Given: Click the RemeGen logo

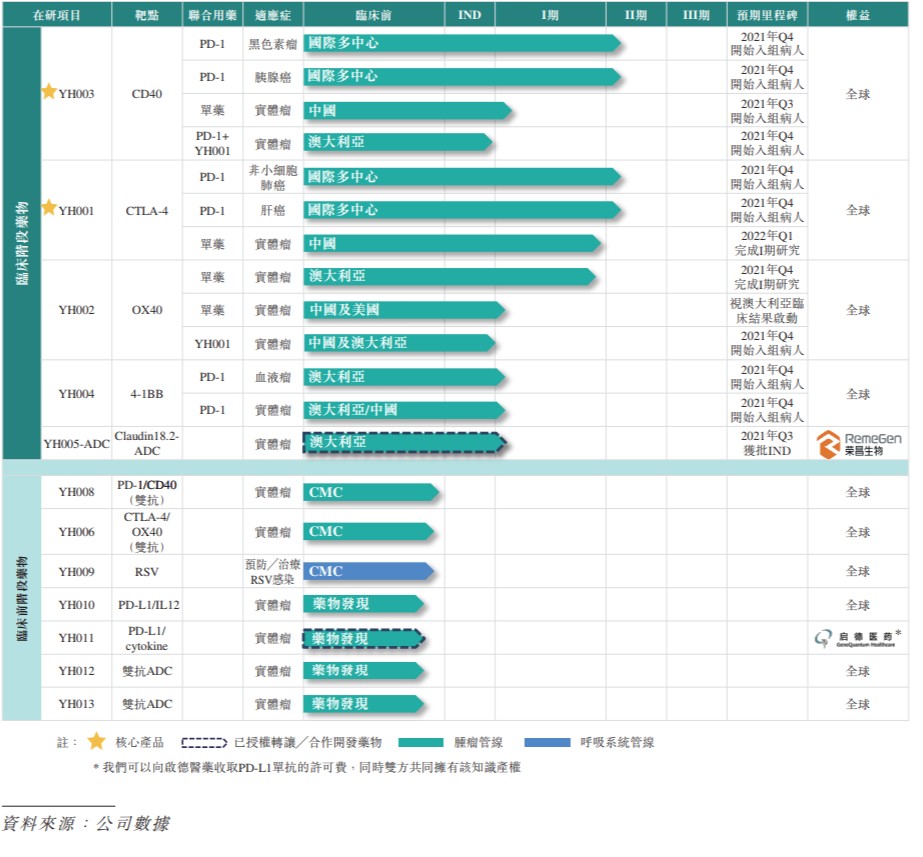Looking at the screenshot, I should pos(857,444).
